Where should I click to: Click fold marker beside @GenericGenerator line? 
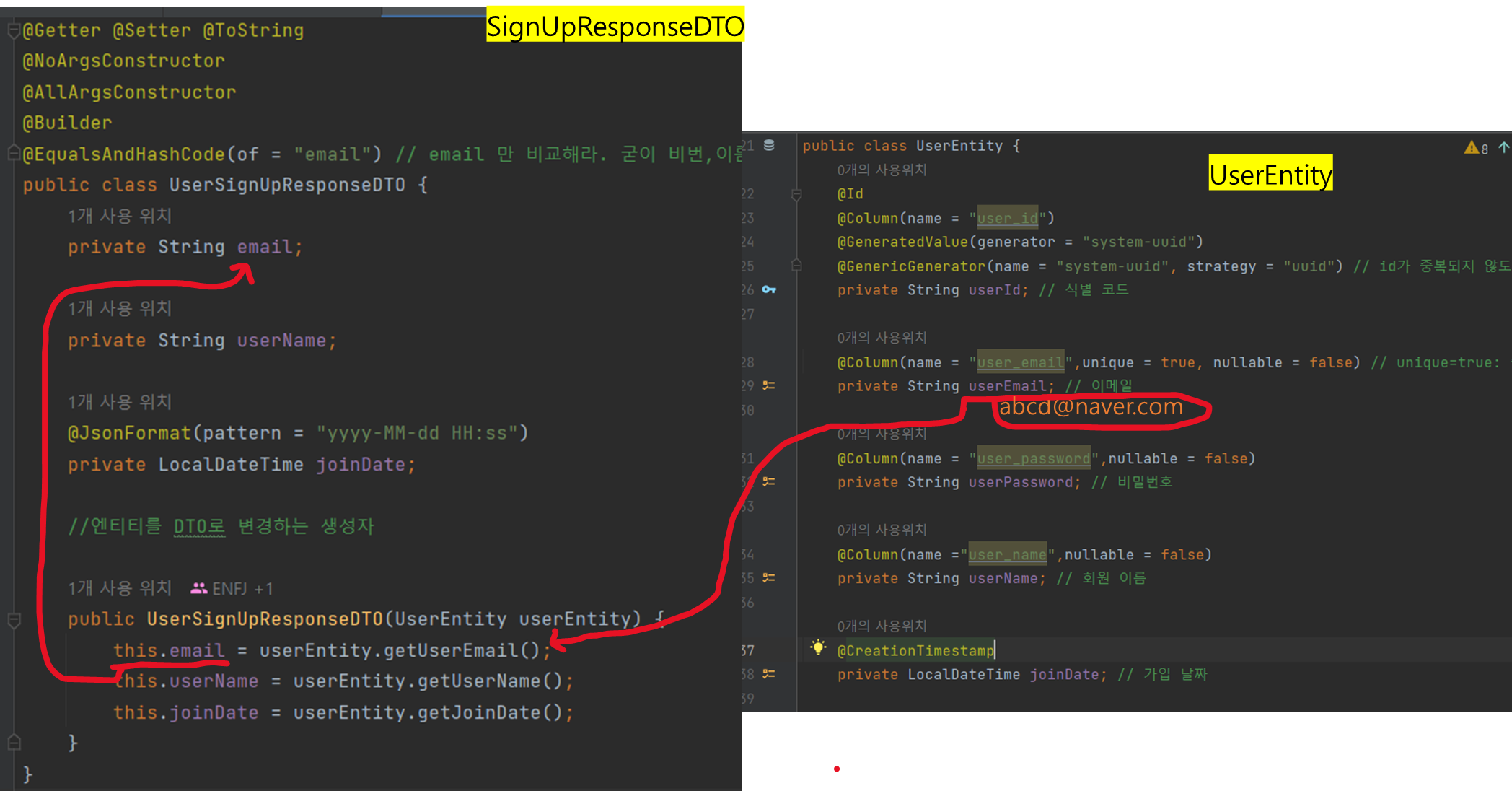[796, 266]
